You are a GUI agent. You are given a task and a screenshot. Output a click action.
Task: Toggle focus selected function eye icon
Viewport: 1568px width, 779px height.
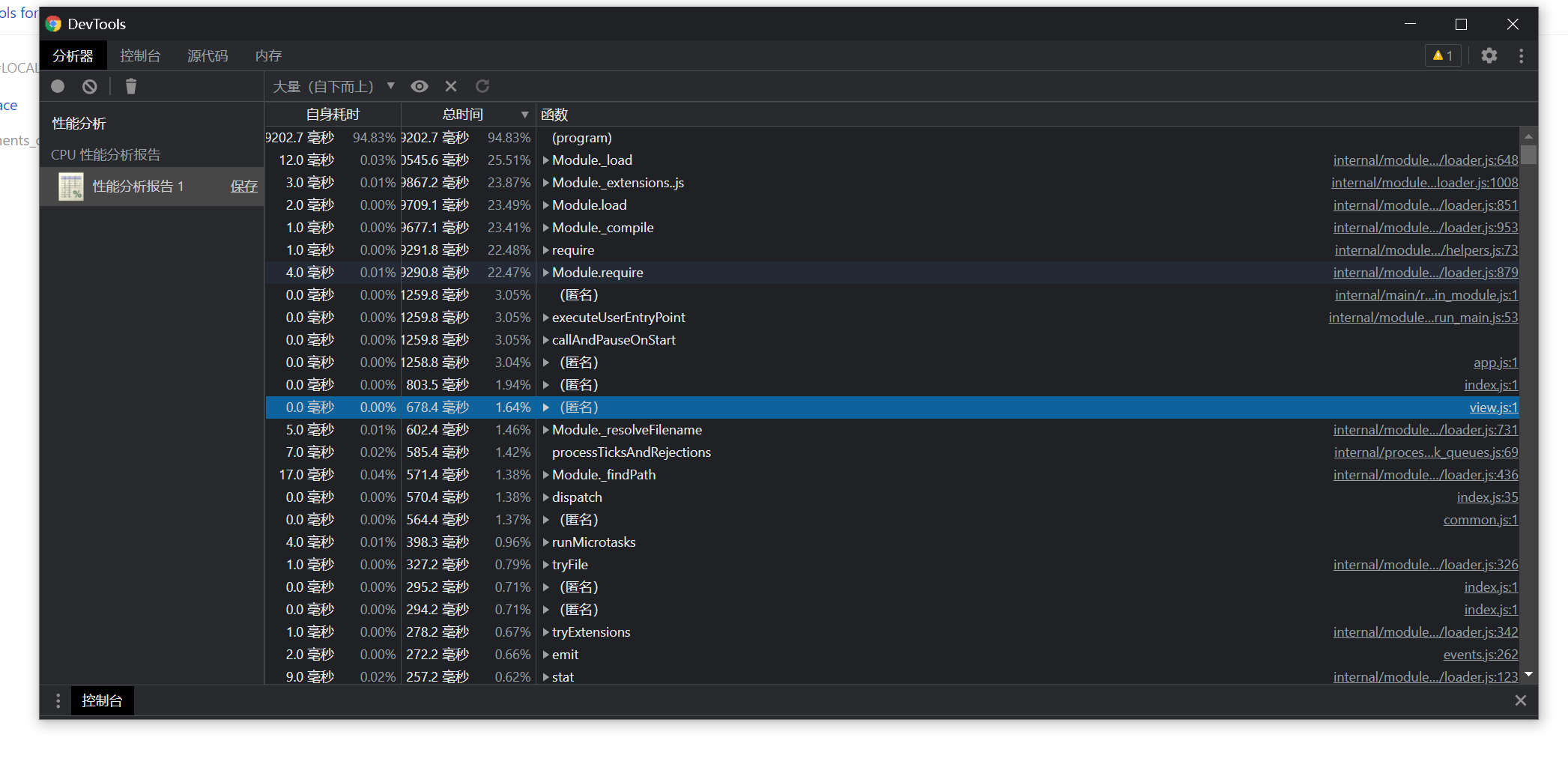(420, 86)
